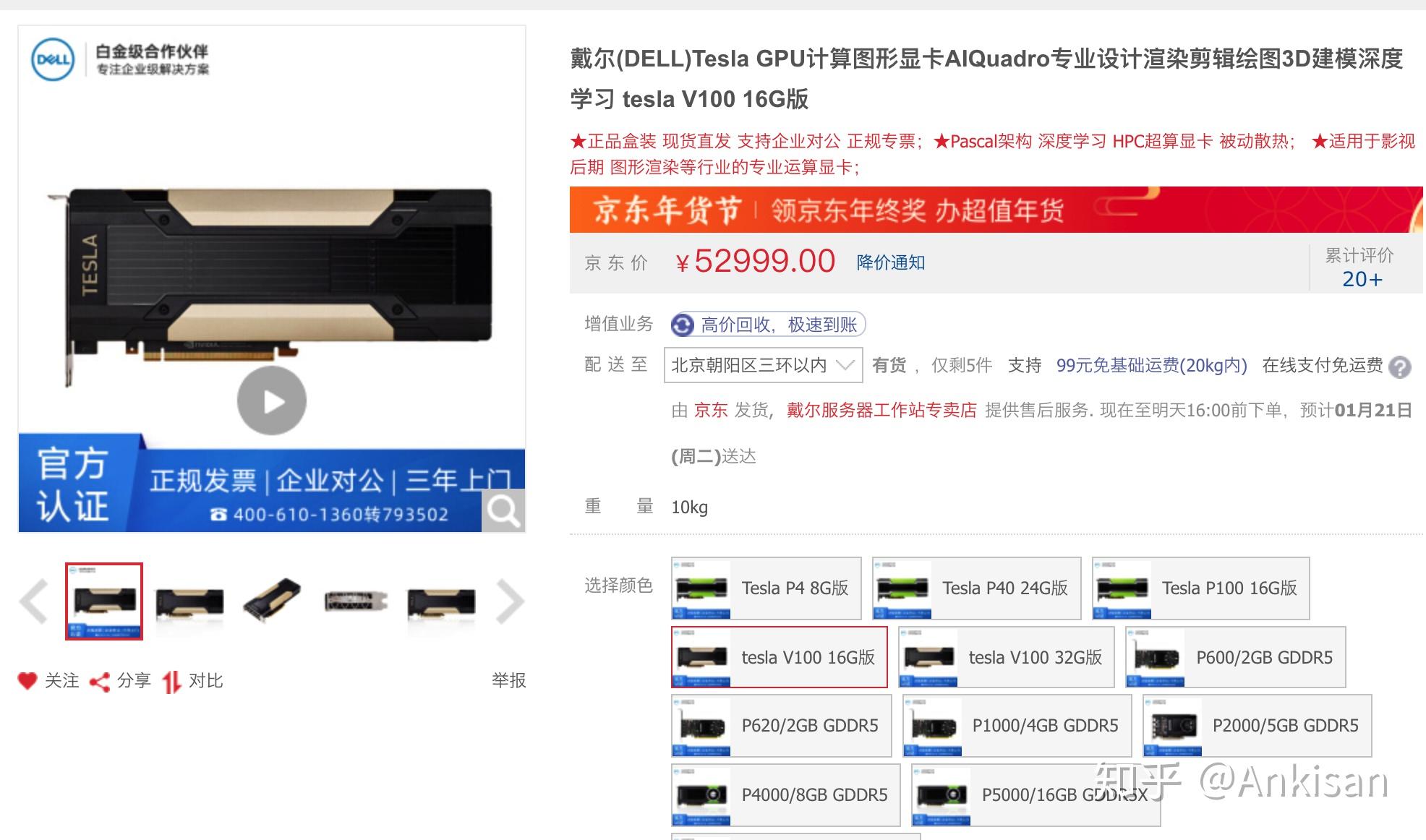Image resolution: width=1426 pixels, height=840 pixels.
Task: Select the Tesla P100 16G option
Action: [1201, 588]
